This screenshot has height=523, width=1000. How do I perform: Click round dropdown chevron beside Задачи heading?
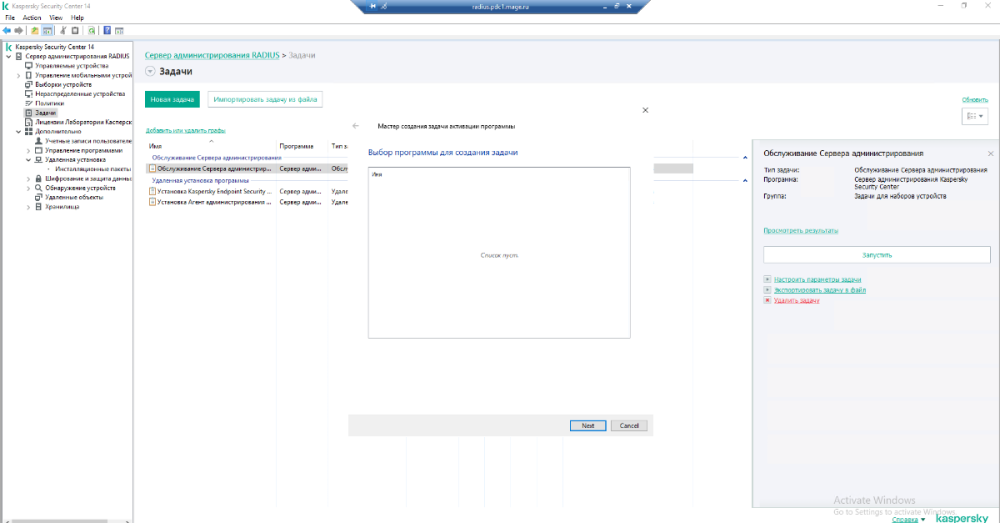[x=150, y=71]
